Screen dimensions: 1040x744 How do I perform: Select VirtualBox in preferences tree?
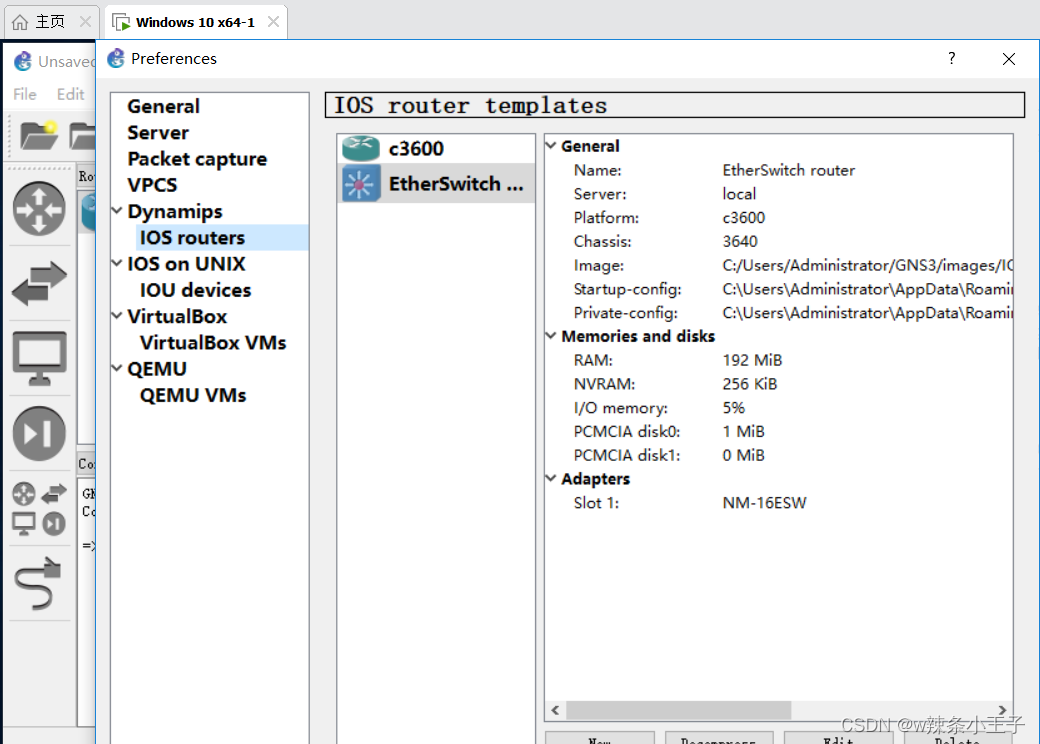pyautogui.click(x=177, y=316)
